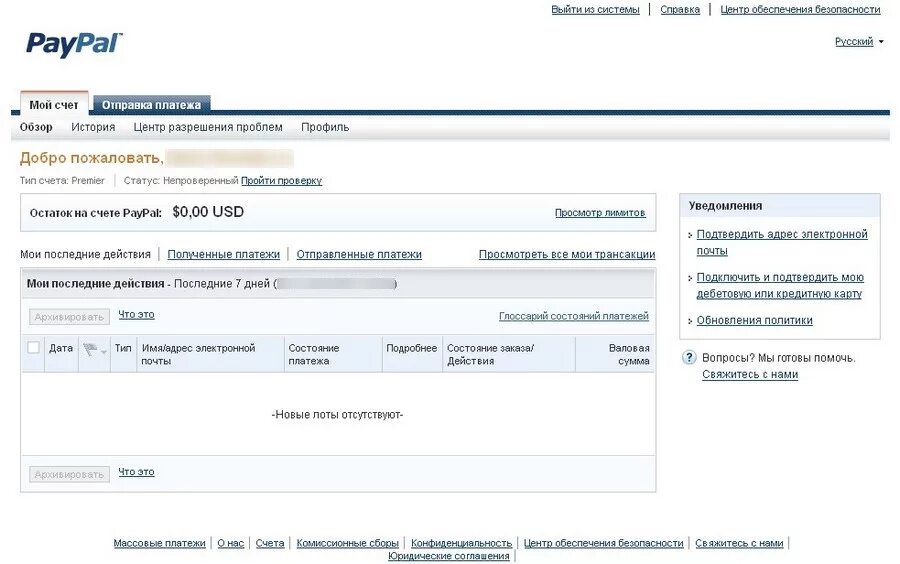This screenshot has height=564, width=900.
Task: Click Просмотреть все мои трансакции
Action: click(x=567, y=254)
